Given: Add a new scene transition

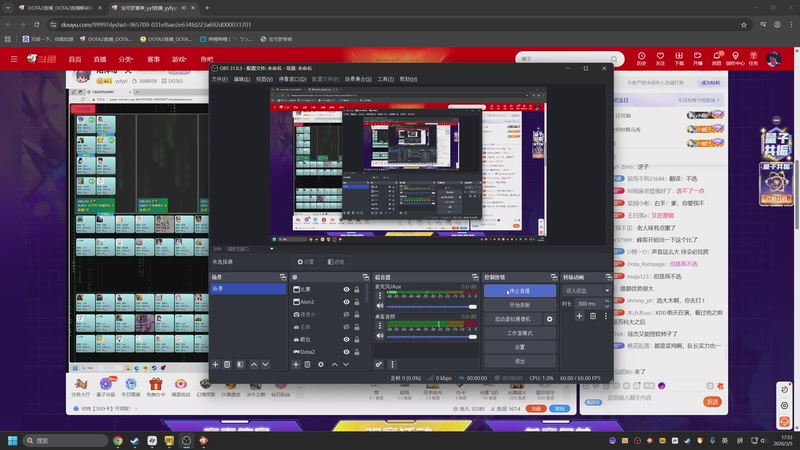Looking at the screenshot, I should [579, 316].
